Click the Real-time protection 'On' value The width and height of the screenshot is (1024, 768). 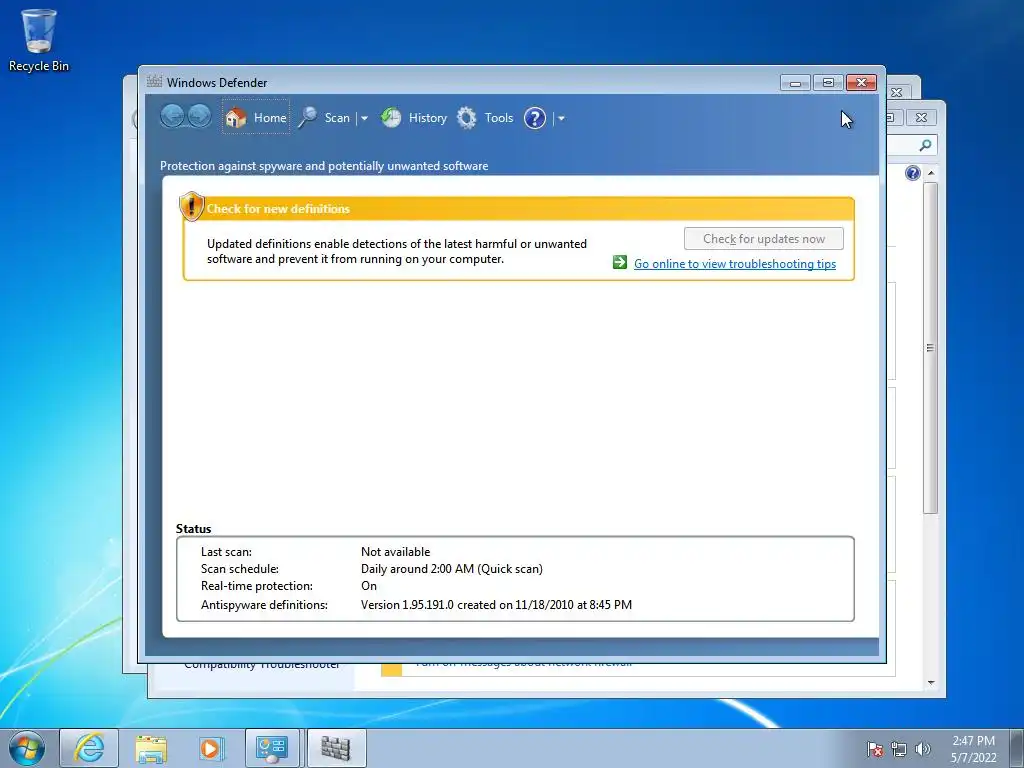click(369, 586)
